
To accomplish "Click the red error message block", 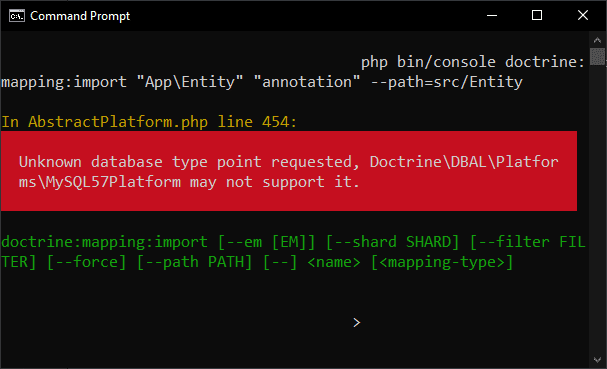I will point(289,171).
